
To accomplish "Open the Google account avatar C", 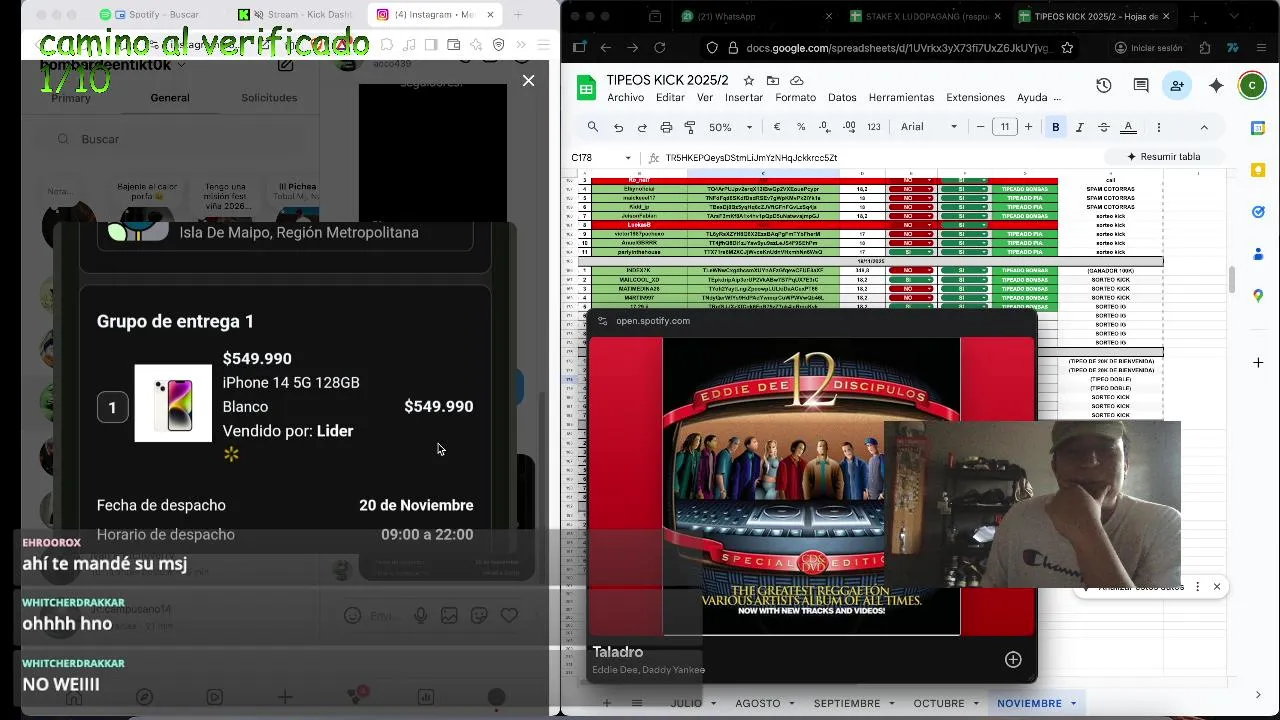I will pyautogui.click(x=1252, y=86).
